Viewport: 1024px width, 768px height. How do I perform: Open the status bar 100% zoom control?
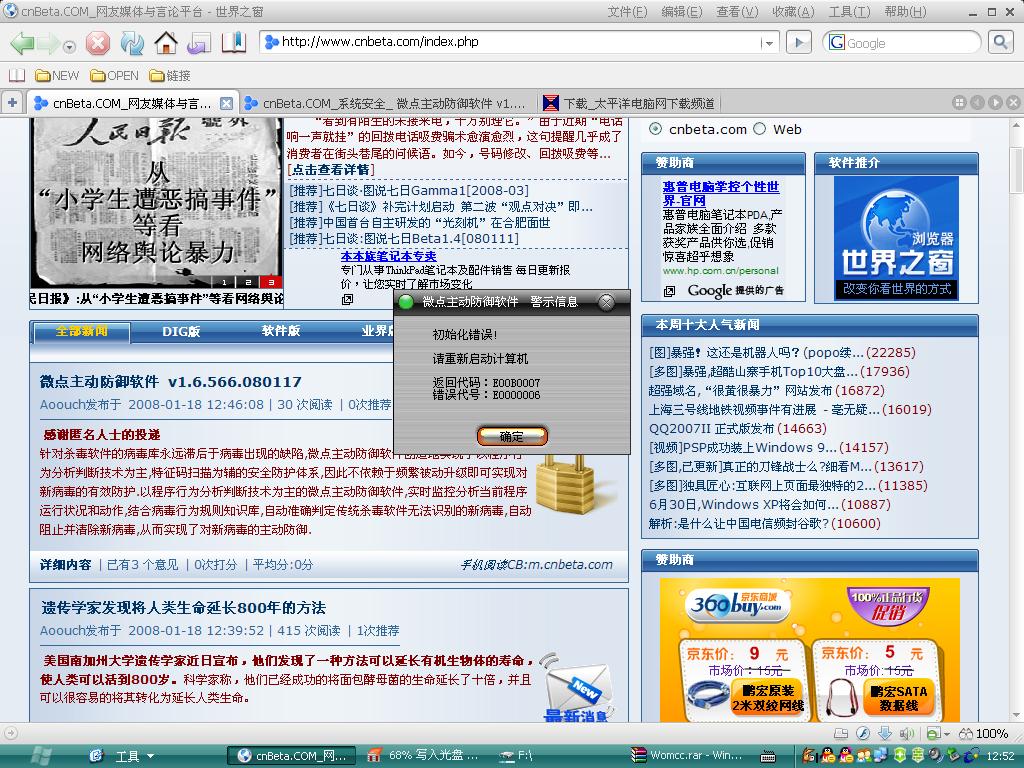[x=982, y=733]
